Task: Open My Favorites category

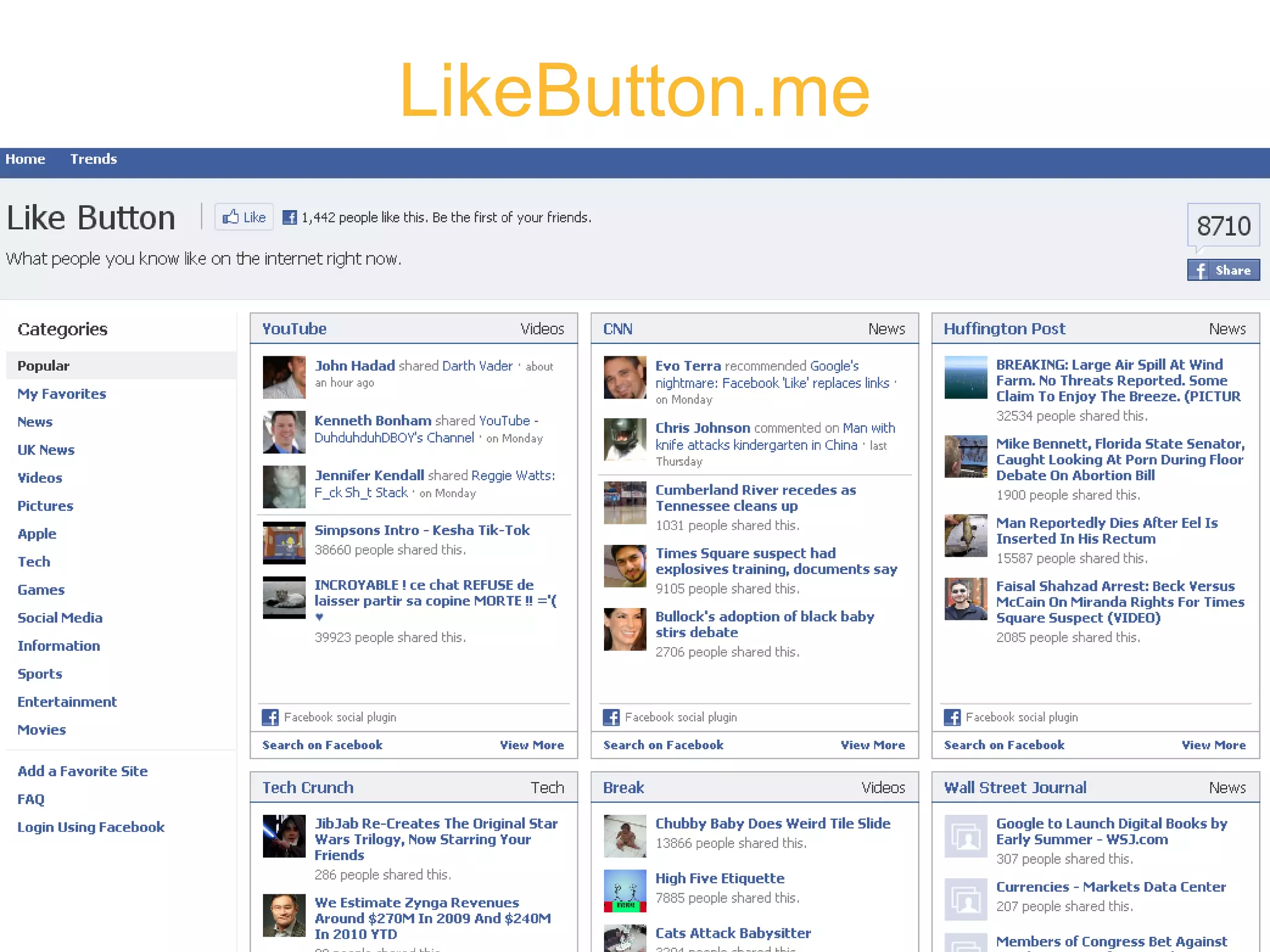Action: [x=61, y=394]
